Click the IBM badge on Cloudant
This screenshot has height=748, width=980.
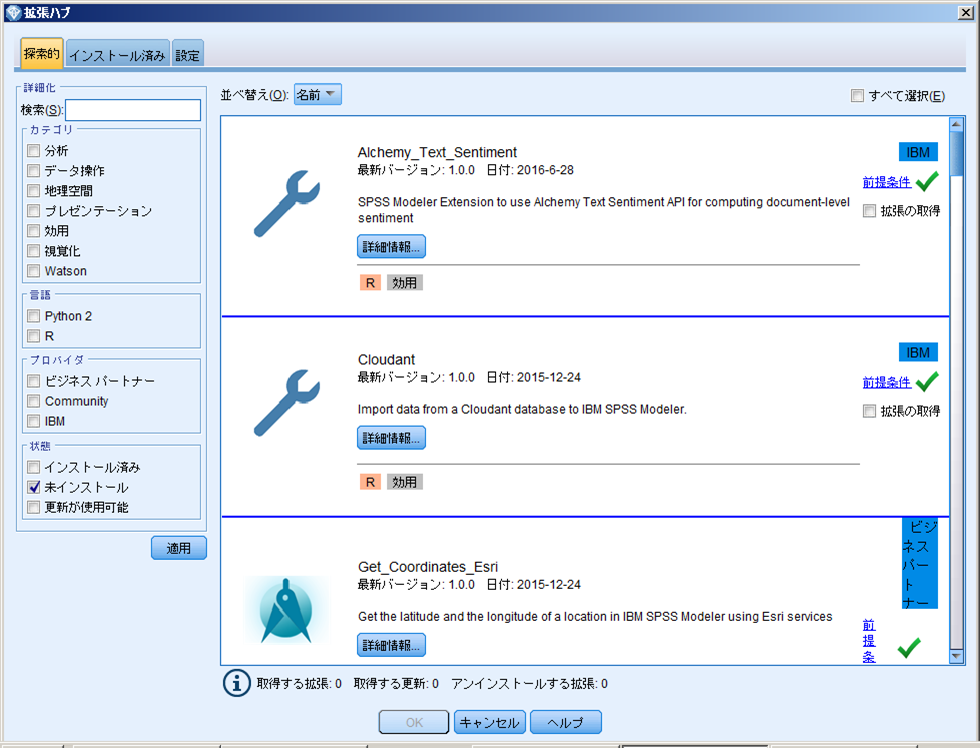(x=918, y=352)
